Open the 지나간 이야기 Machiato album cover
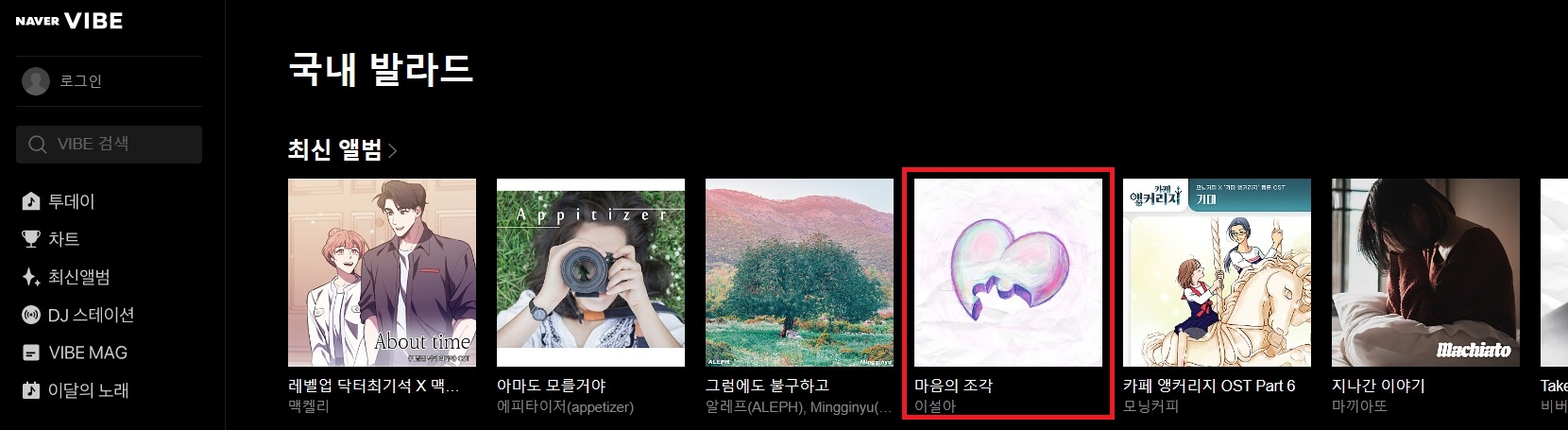Image resolution: width=1568 pixels, height=430 pixels. pyautogui.click(x=1425, y=272)
